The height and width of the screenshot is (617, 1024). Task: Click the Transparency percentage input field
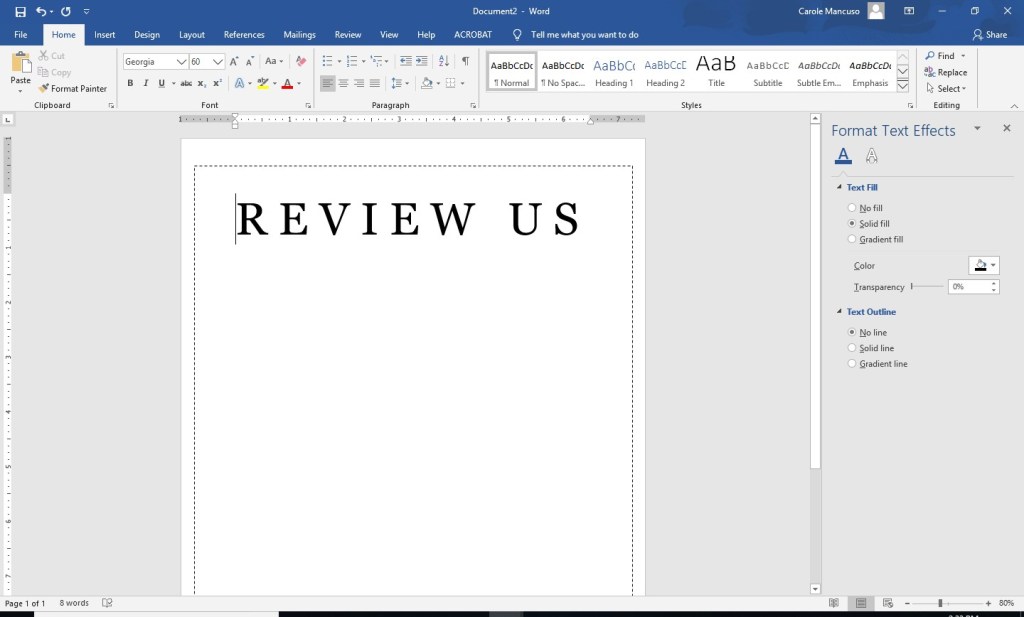pos(968,287)
